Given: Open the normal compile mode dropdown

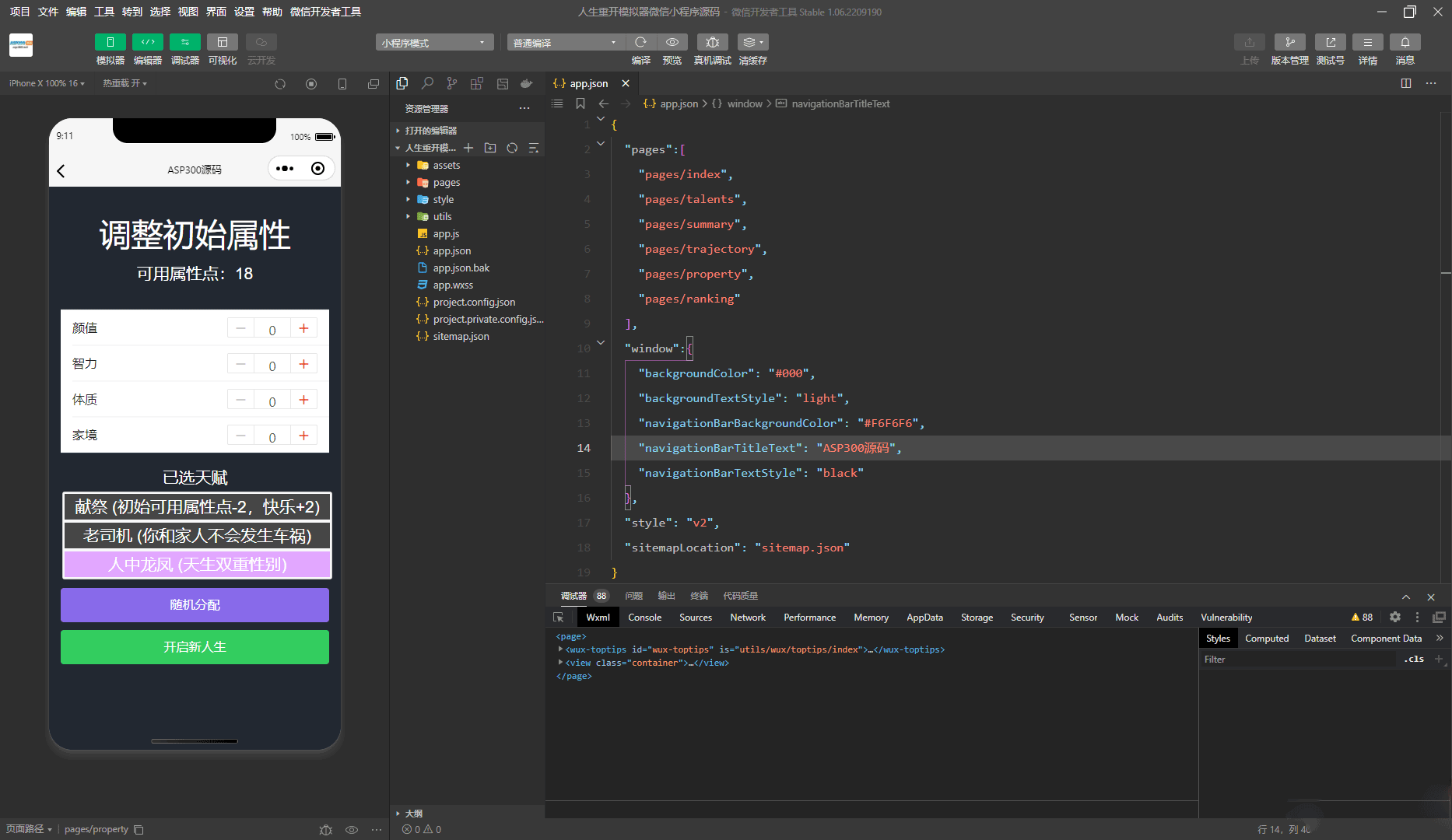Looking at the screenshot, I should pos(566,42).
